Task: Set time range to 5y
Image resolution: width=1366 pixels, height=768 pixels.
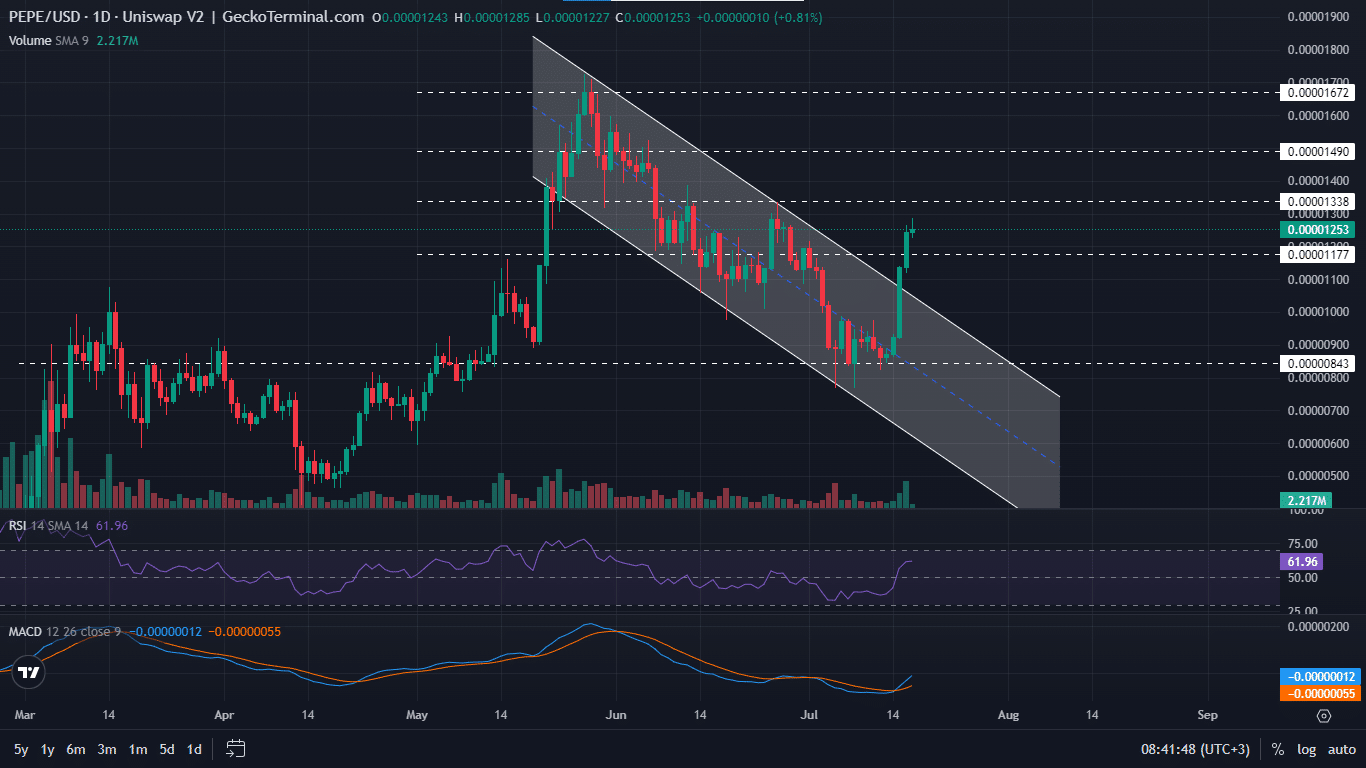Action: [21, 749]
